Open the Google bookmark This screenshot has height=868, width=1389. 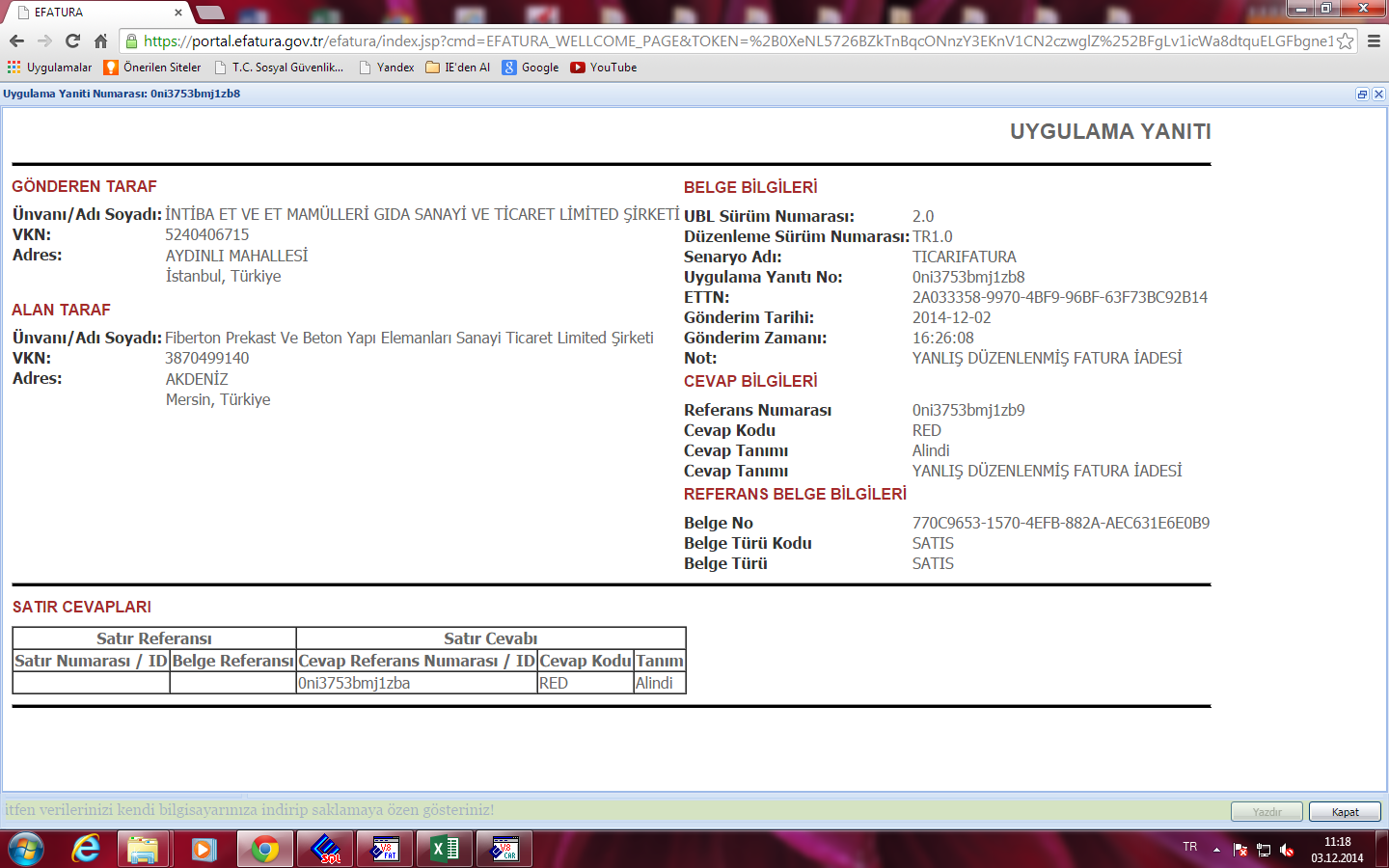click(531, 68)
